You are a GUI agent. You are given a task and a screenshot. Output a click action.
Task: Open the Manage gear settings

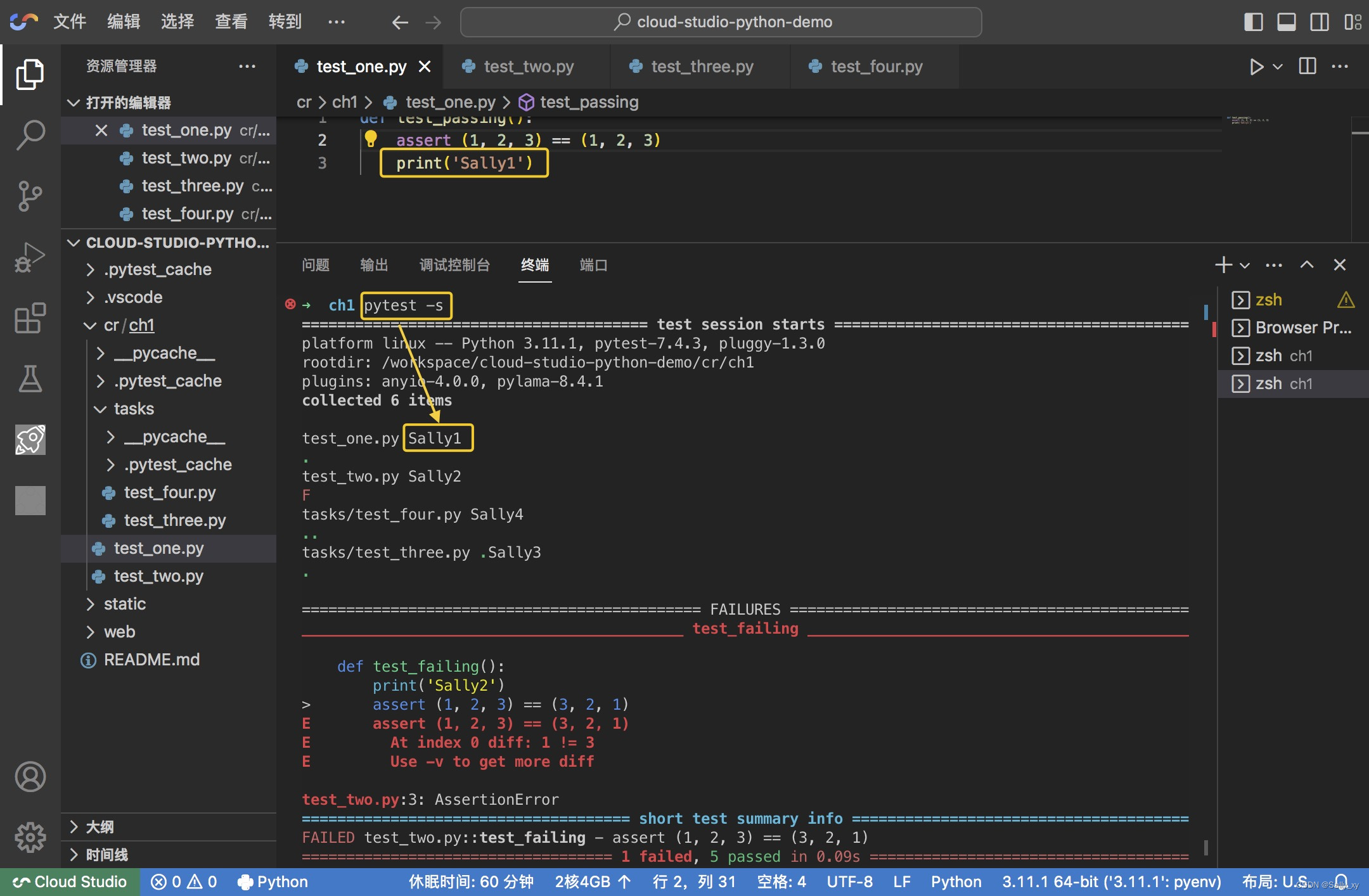coord(30,837)
